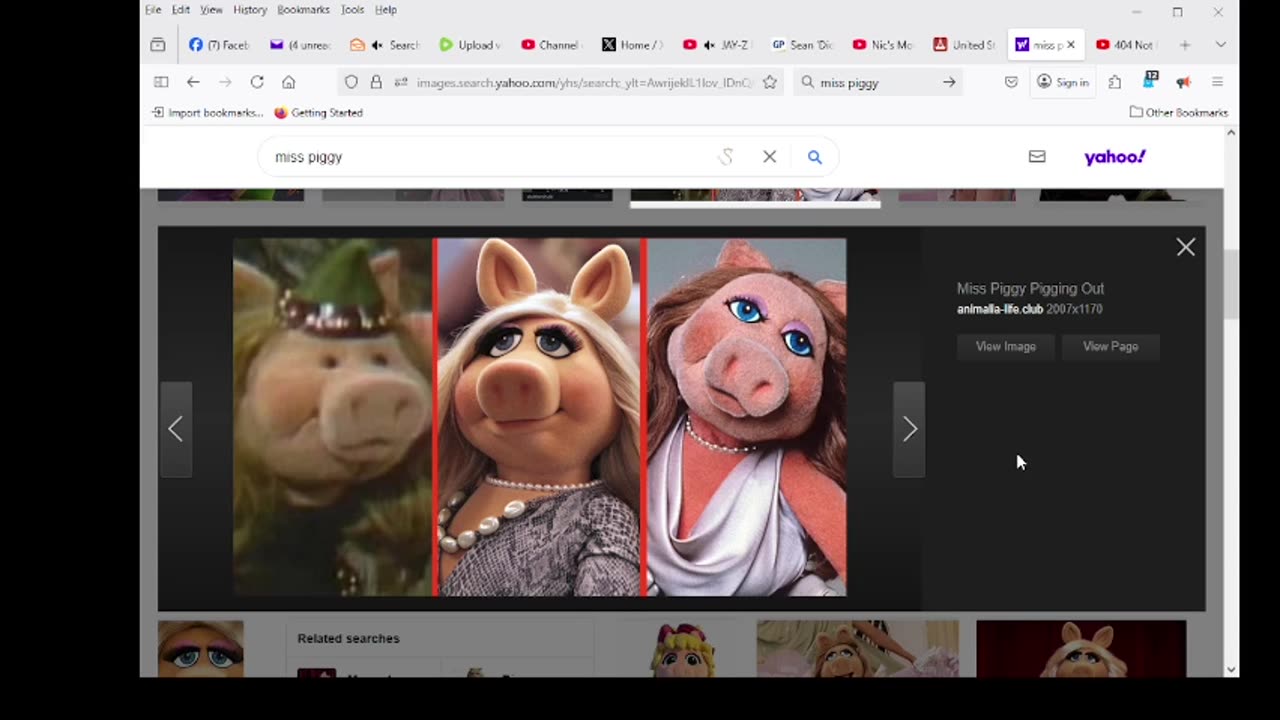The width and height of the screenshot is (1280, 720).
Task: Go to the browser home page
Action: click(x=289, y=82)
